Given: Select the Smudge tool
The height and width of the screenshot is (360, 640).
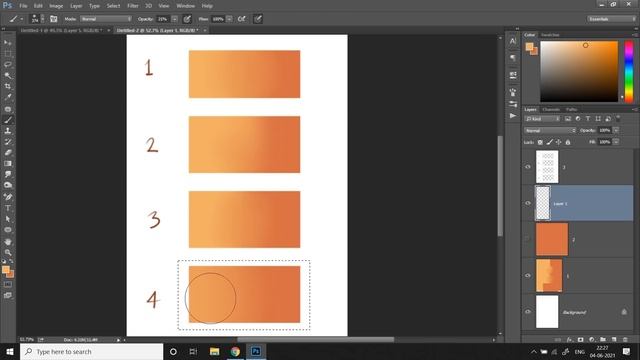Looking at the screenshot, I should pos(8,174).
